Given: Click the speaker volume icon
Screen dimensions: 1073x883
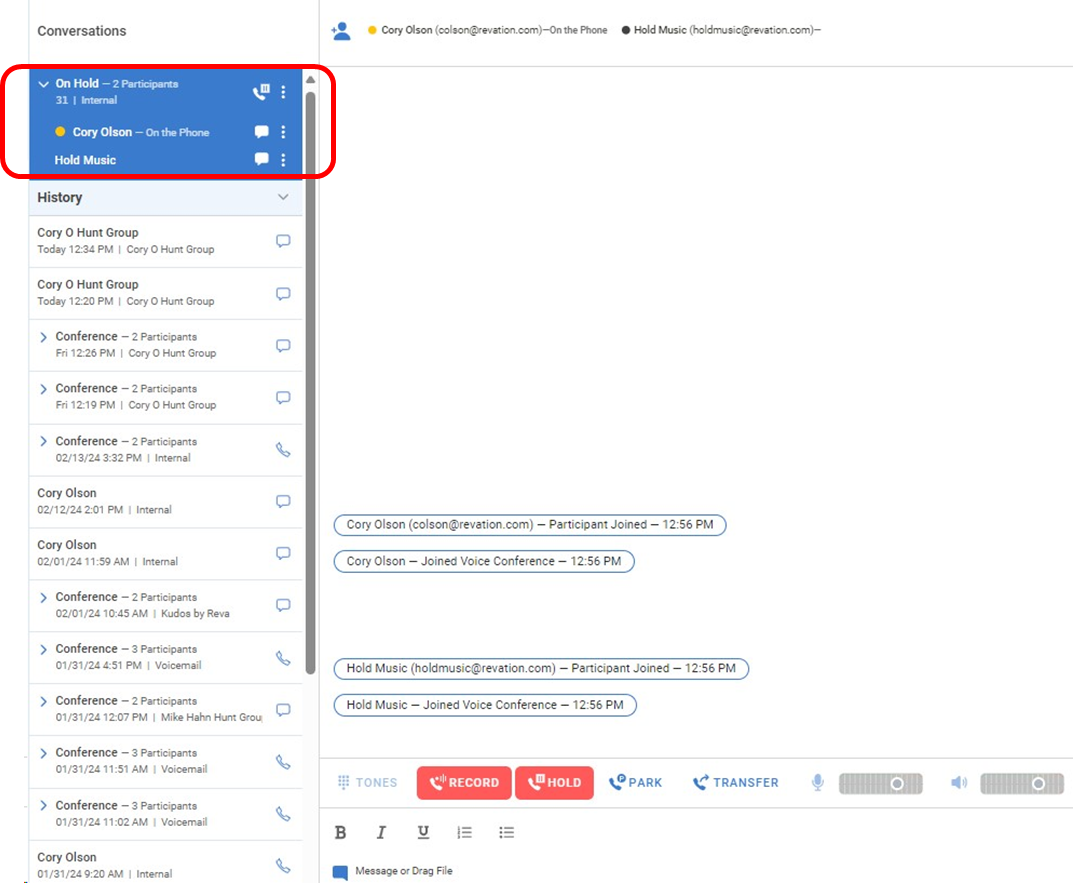Looking at the screenshot, I should point(959,783).
